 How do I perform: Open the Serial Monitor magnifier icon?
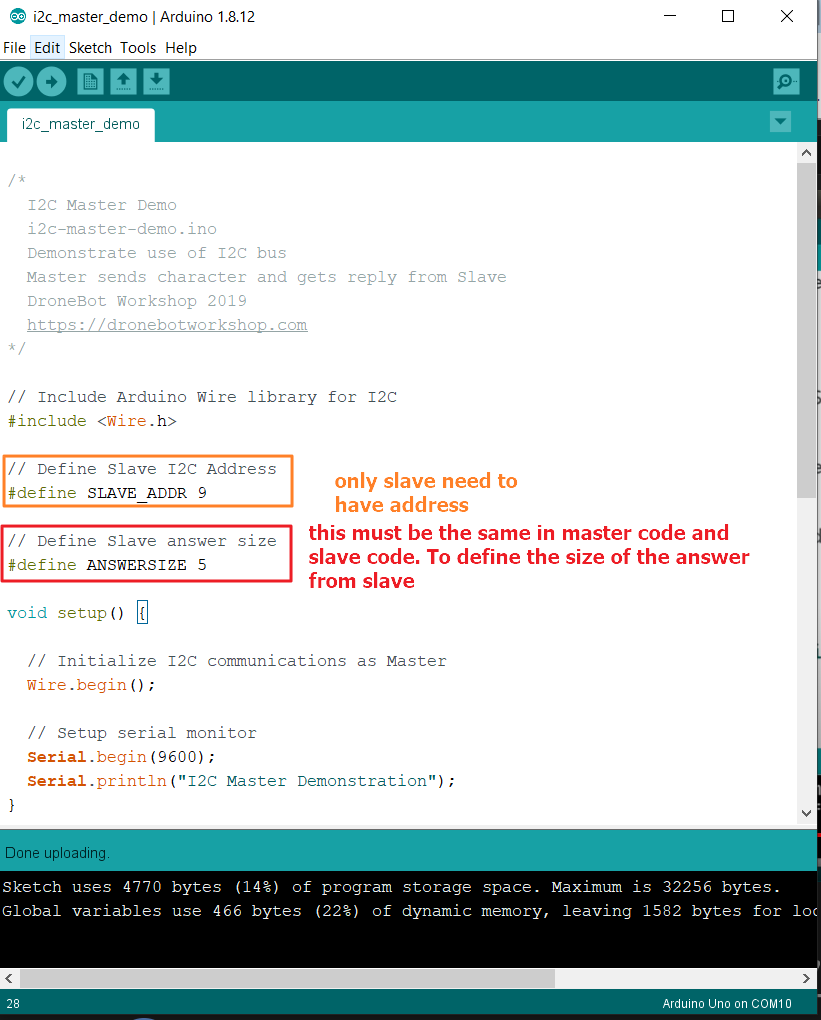pyautogui.click(x=786, y=82)
